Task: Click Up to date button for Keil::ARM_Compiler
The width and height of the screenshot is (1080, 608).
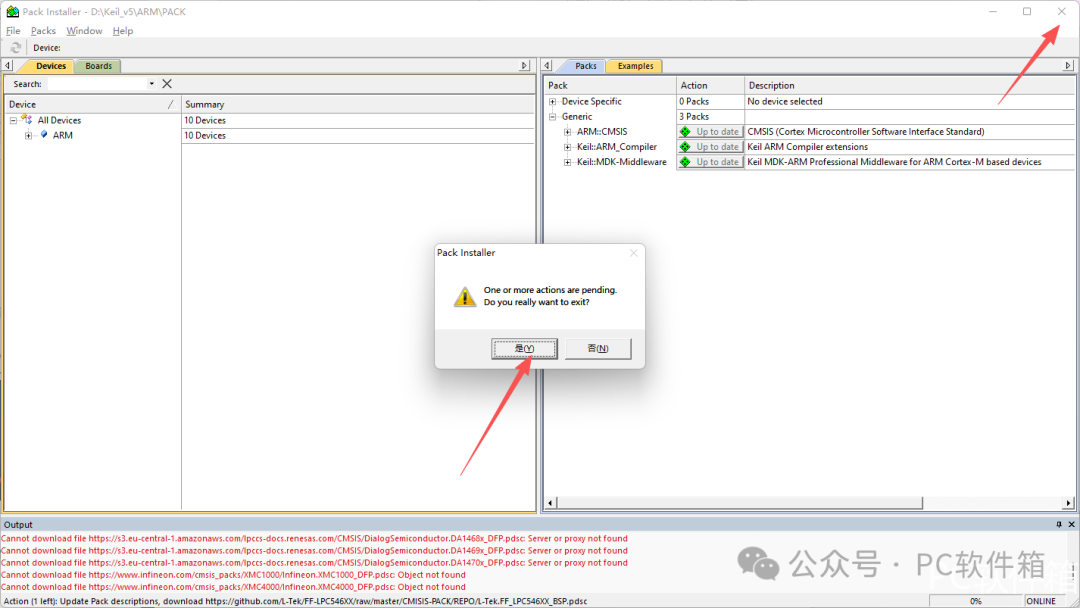Action: tap(710, 147)
